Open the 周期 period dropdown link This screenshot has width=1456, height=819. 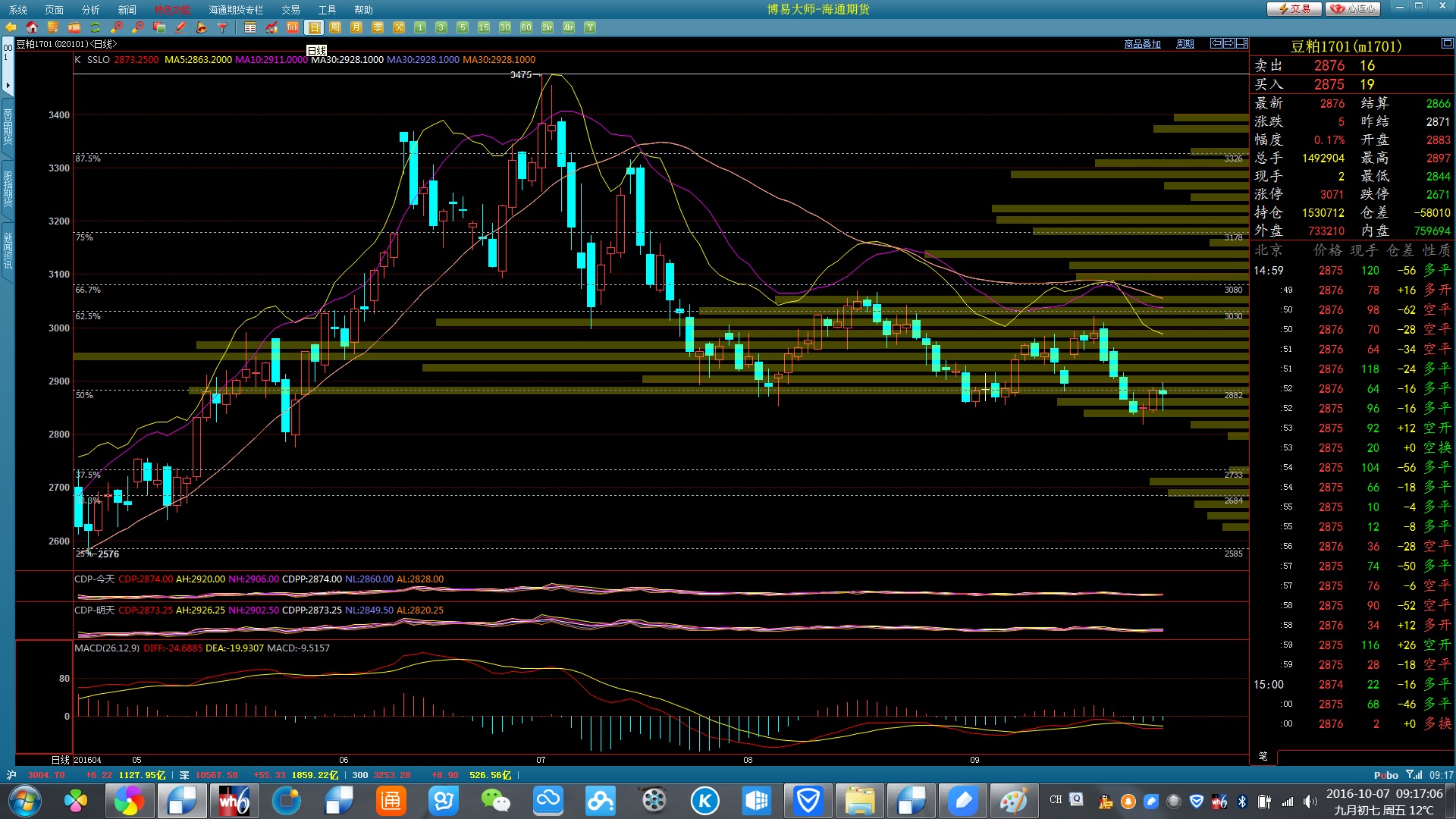click(x=1185, y=44)
